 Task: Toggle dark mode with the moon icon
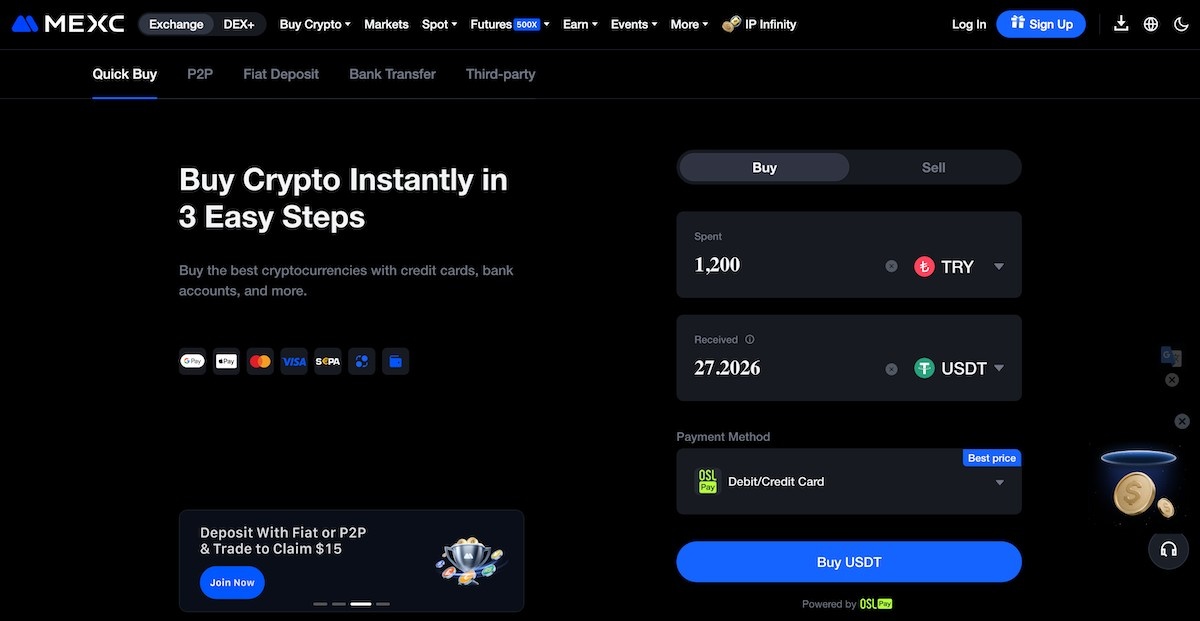point(1181,22)
